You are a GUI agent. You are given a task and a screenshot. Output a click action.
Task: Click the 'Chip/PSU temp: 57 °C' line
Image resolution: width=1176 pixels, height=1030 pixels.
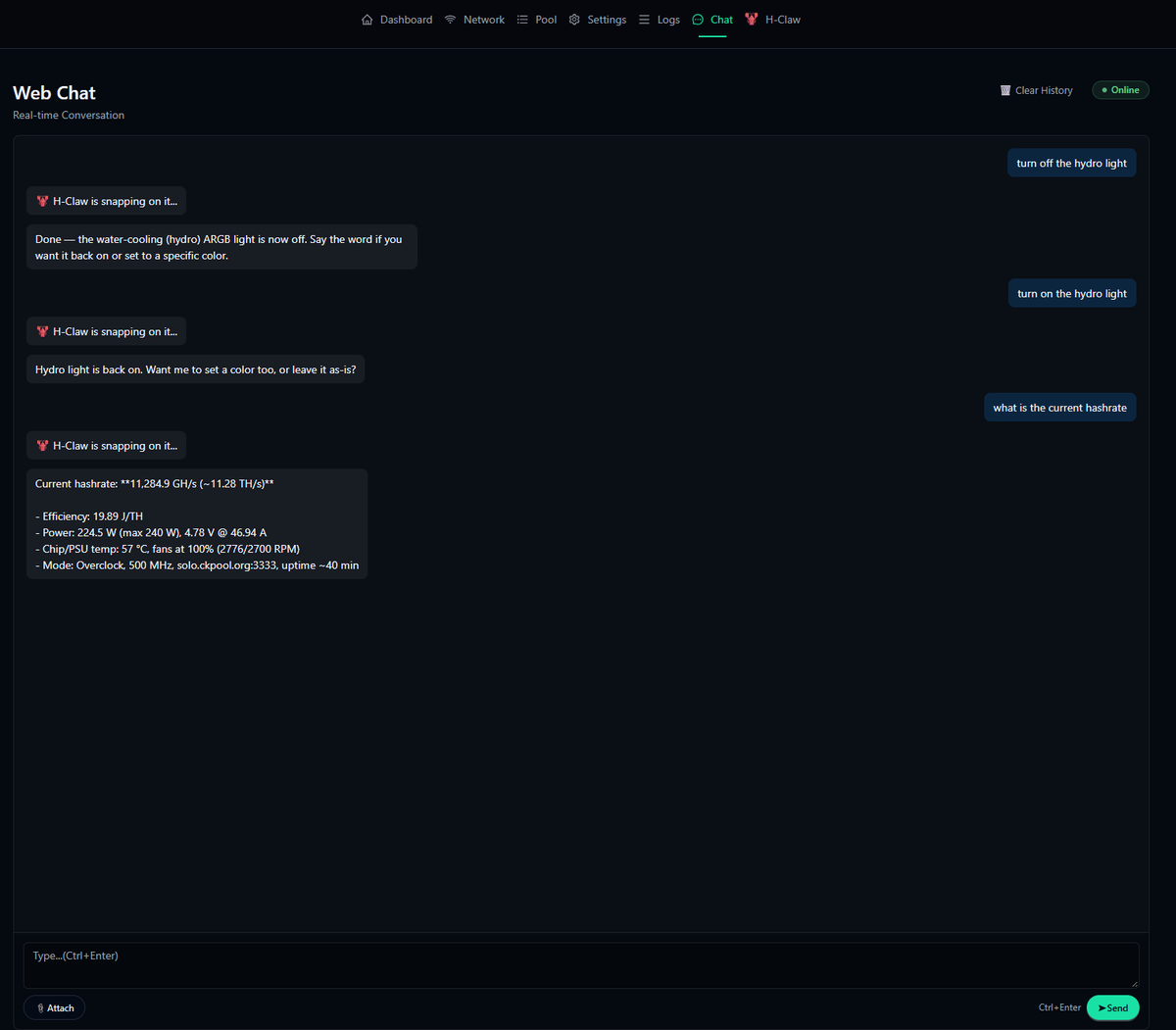click(168, 549)
